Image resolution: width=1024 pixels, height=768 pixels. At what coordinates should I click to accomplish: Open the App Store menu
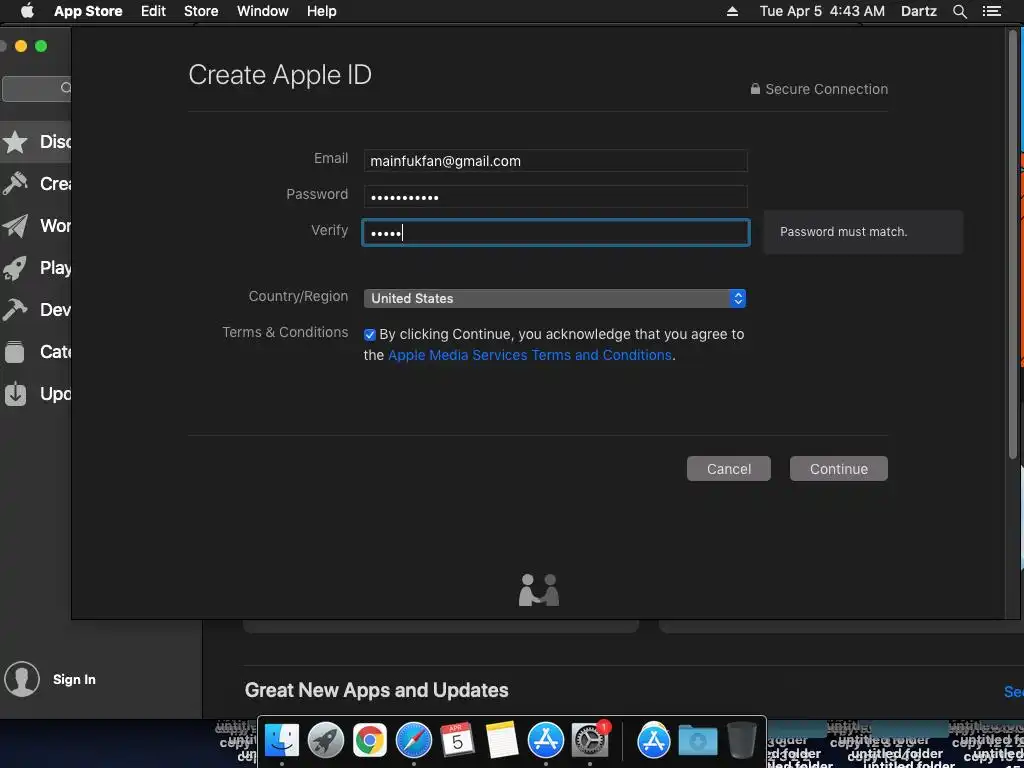[x=88, y=11]
